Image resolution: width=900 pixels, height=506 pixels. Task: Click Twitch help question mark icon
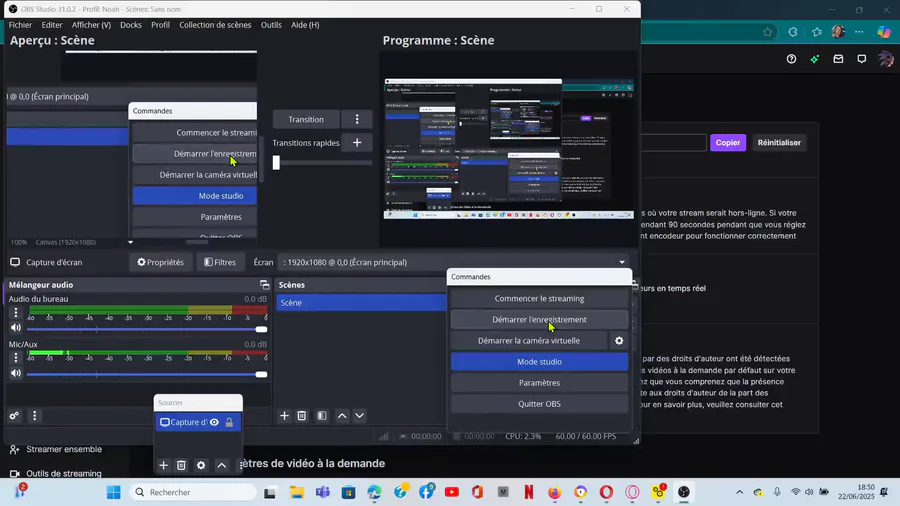point(791,59)
